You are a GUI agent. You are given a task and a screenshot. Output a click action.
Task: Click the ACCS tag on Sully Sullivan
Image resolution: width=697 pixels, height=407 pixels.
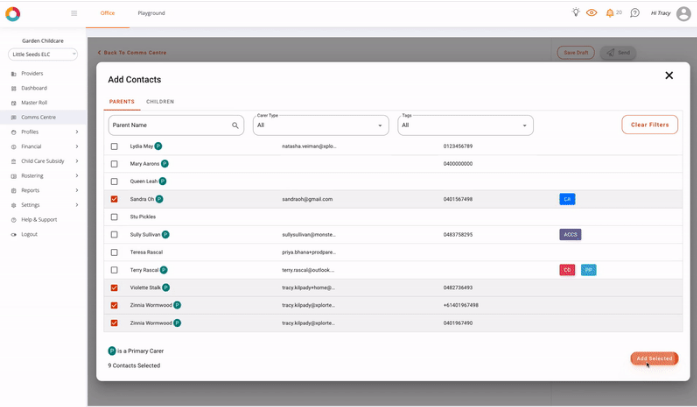click(570, 235)
